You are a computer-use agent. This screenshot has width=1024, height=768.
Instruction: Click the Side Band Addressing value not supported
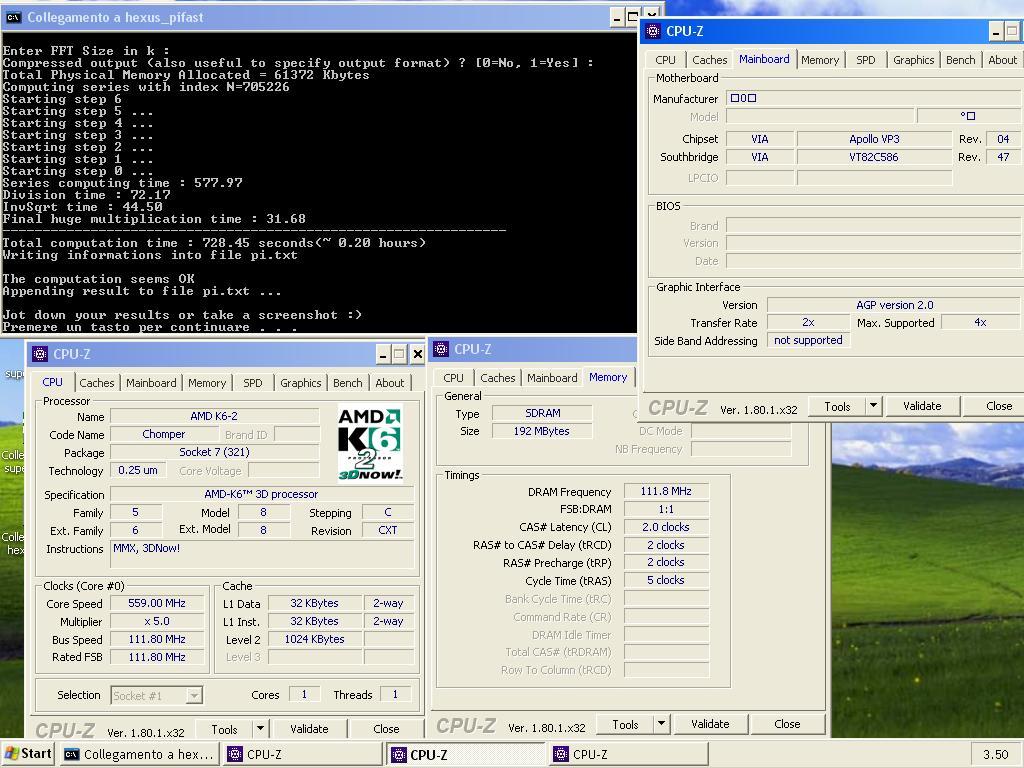coord(808,340)
